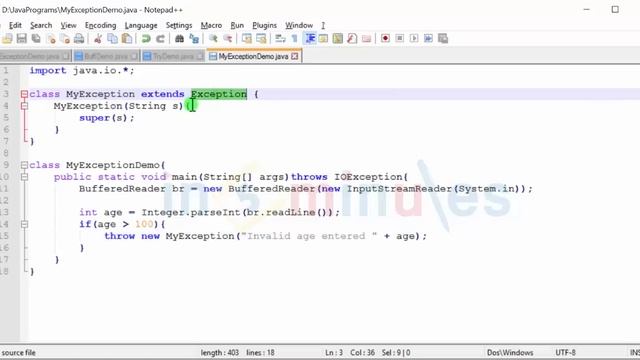This screenshot has width=640, height=360.
Task: Click the Redo toolbar icon
Action: coord(160,39)
